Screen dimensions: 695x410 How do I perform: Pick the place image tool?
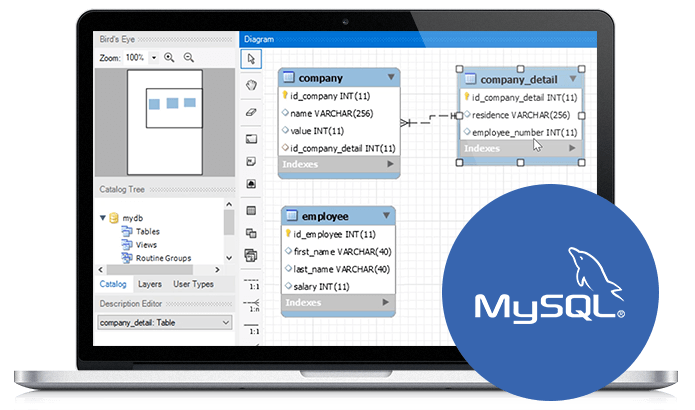point(251,184)
